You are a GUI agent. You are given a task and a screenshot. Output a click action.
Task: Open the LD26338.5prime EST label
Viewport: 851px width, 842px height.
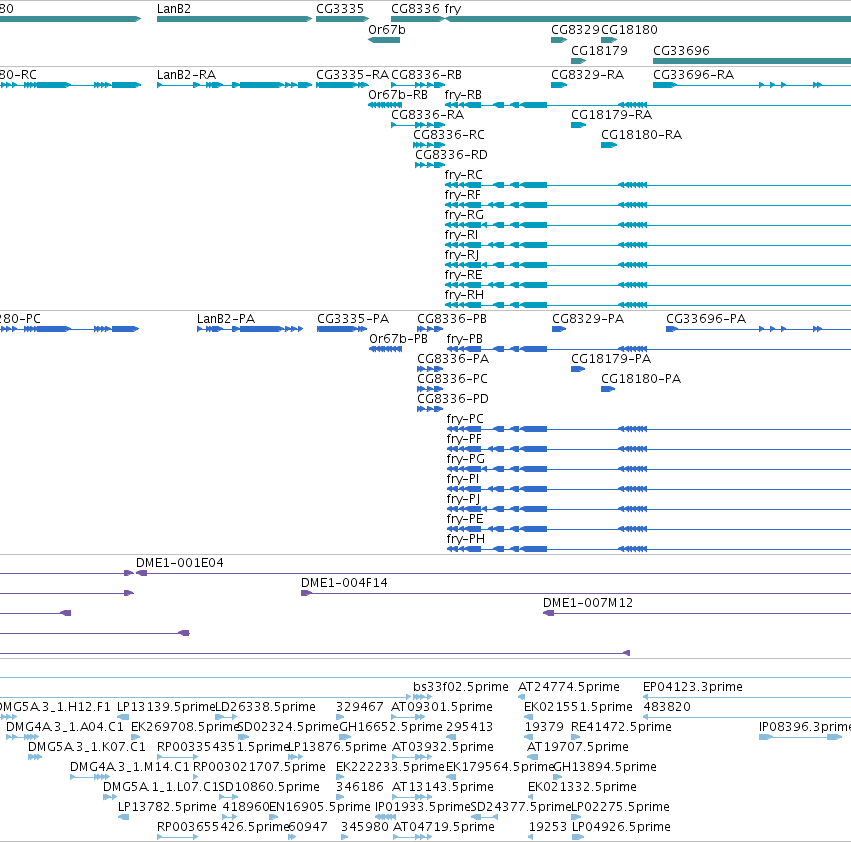coord(266,707)
